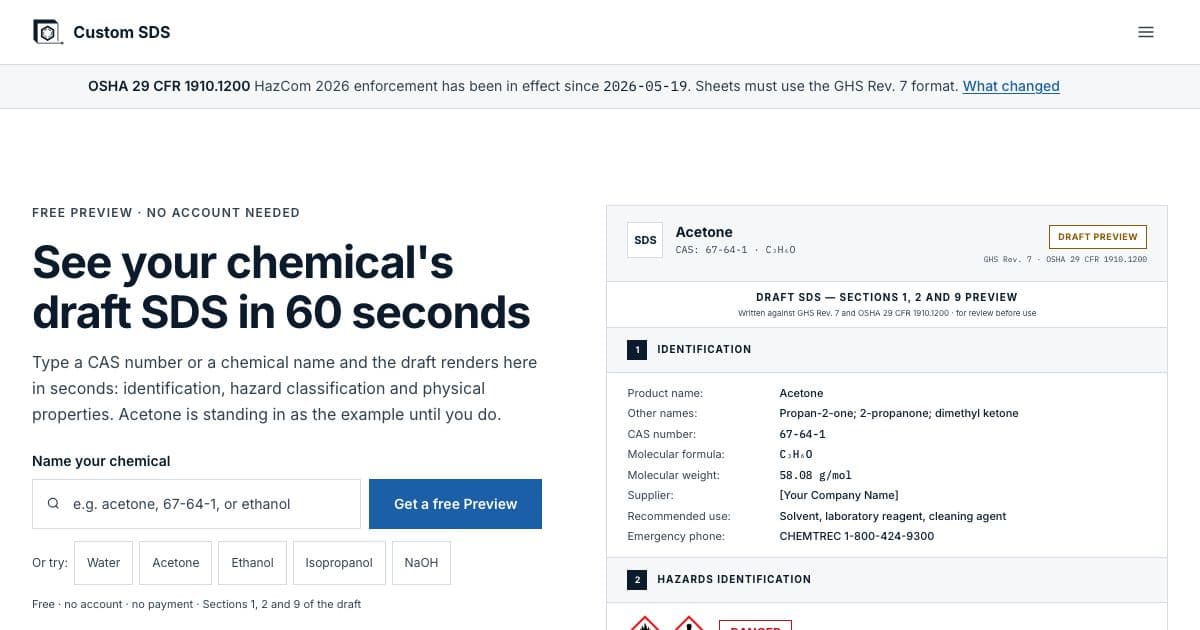The height and width of the screenshot is (630, 1200).
Task: Click the section 2 number badge
Action: 637,579
